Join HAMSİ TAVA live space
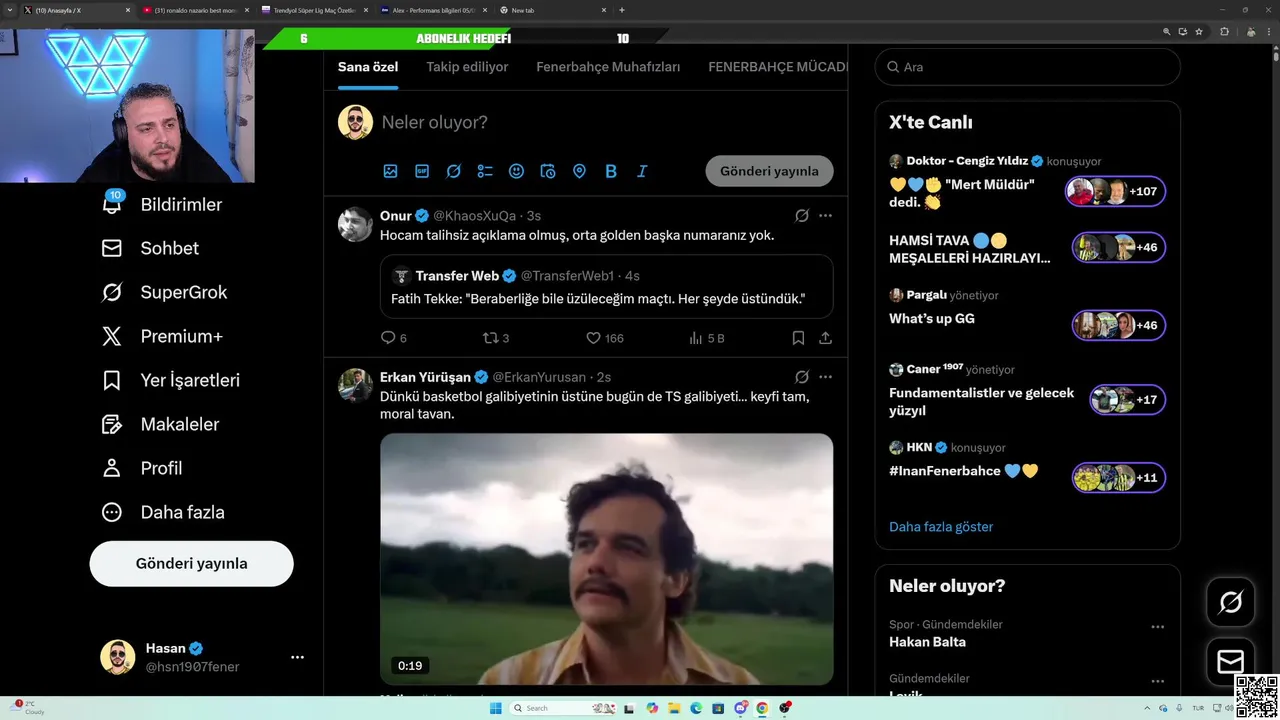The height and width of the screenshot is (720, 1280). (x=1118, y=247)
